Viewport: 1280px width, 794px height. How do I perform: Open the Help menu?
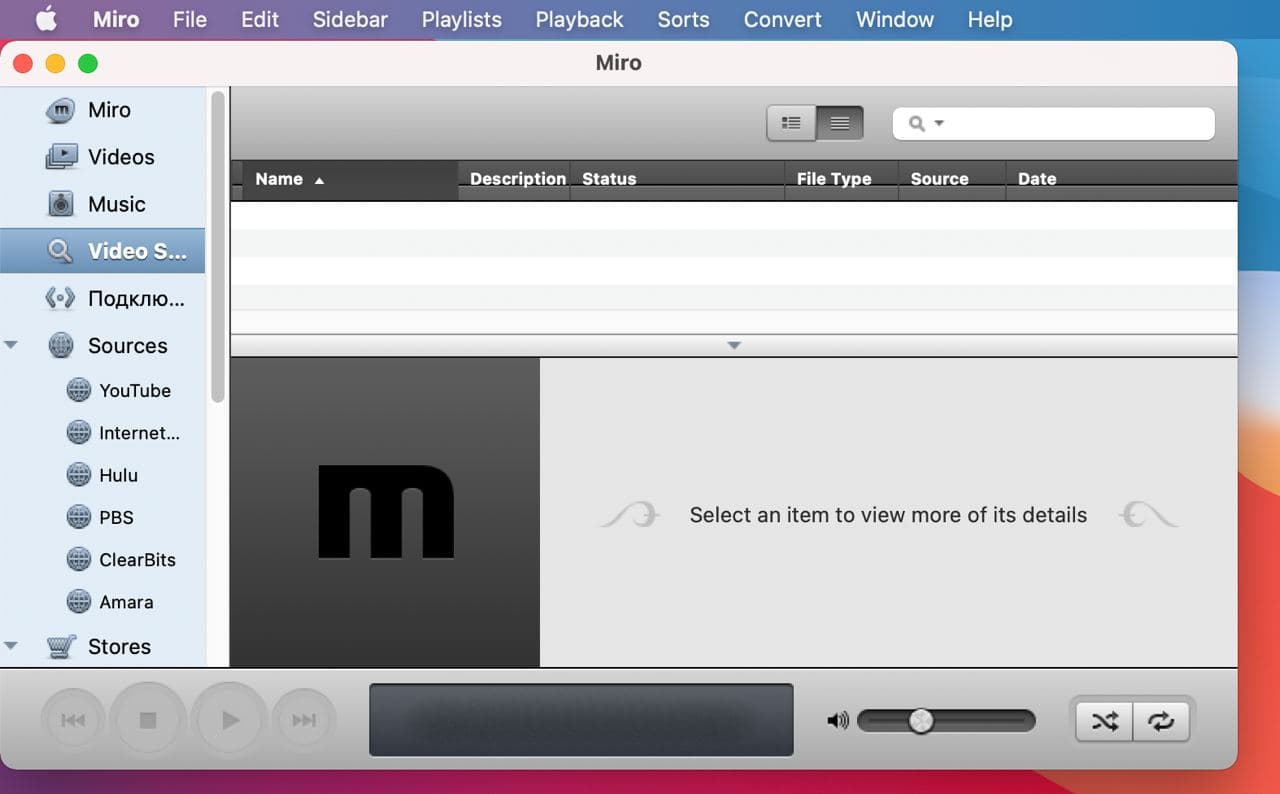click(990, 19)
